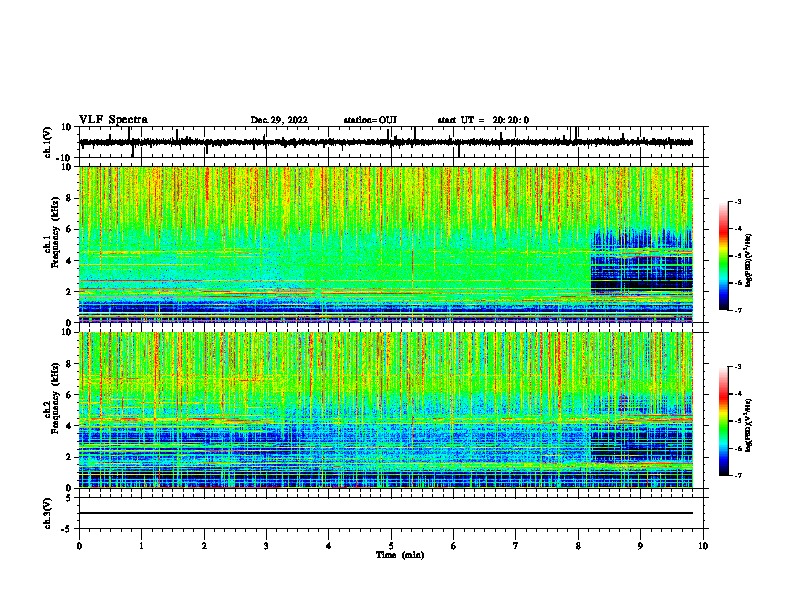
Task: Click the "VLF Spectra" title text
Action: coord(113,119)
